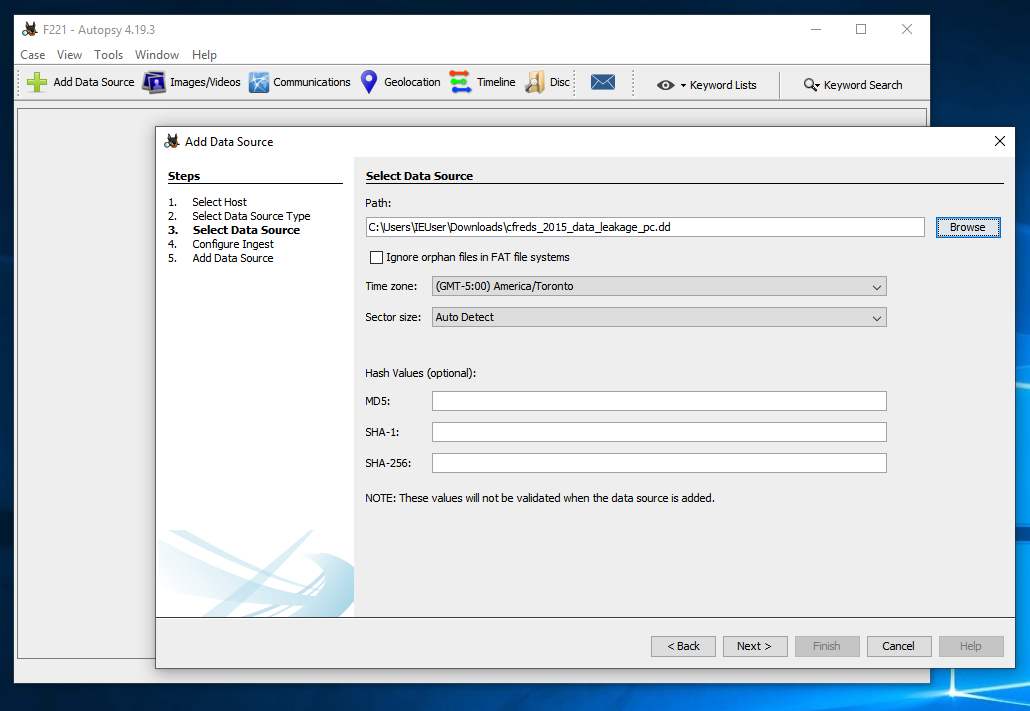The height and width of the screenshot is (711, 1030).
Task: Click the green plus Add Data Source icon
Action: [x=37, y=82]
